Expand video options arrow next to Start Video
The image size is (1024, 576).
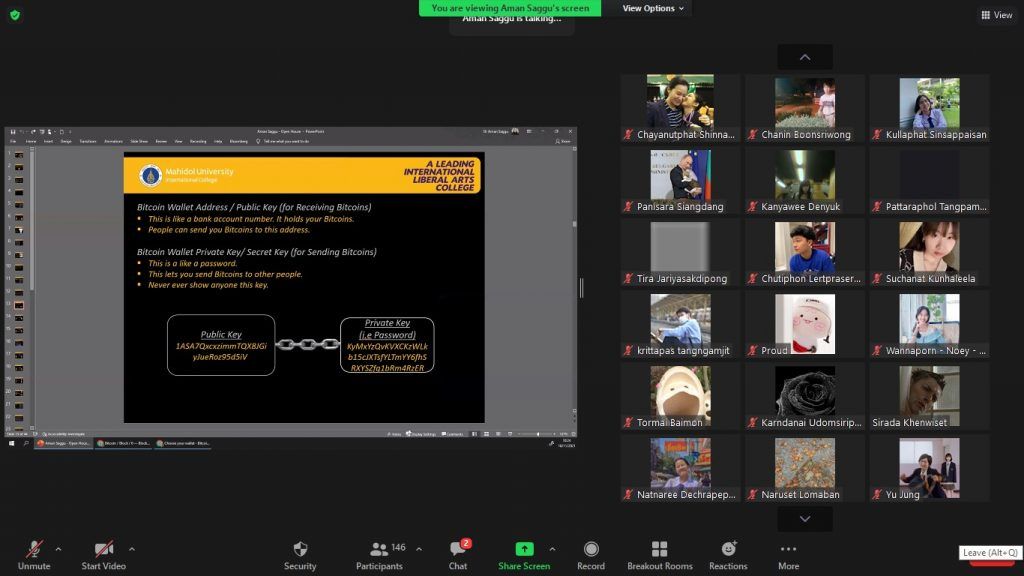(x=131, y=549)
